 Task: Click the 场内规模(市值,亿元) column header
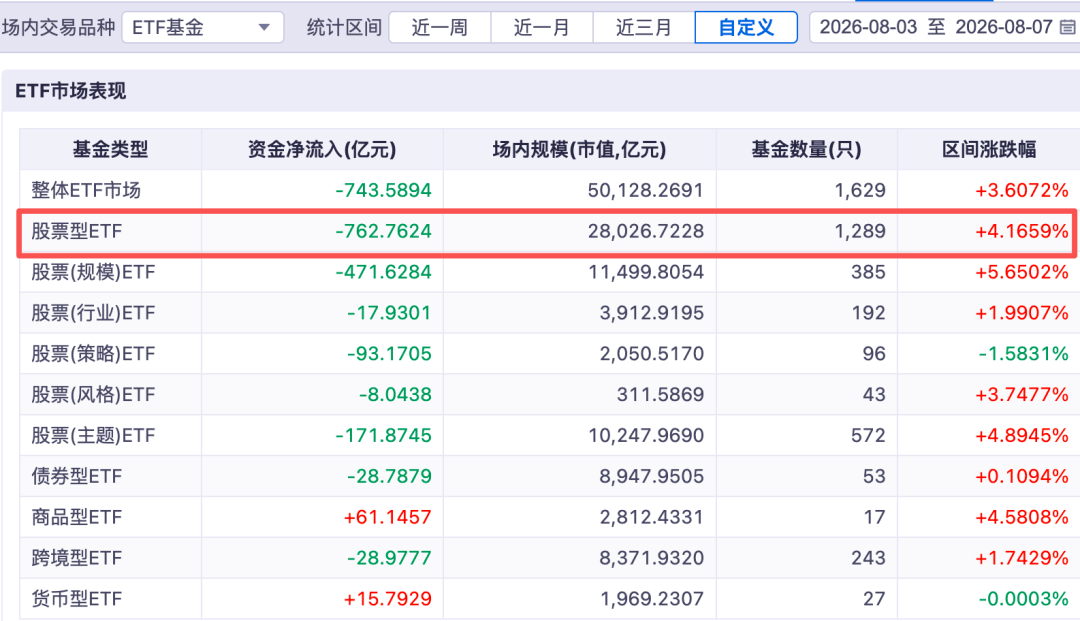pyautogui.click(x=579, y=149)
